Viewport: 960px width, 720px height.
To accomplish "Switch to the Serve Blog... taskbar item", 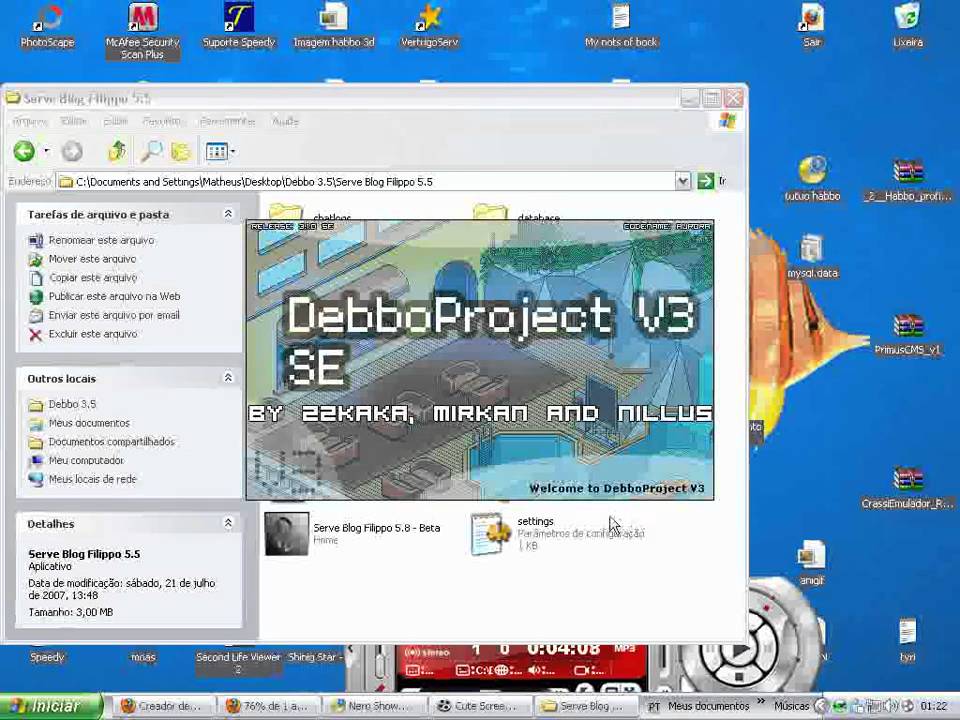I will (x=585, y=706).
